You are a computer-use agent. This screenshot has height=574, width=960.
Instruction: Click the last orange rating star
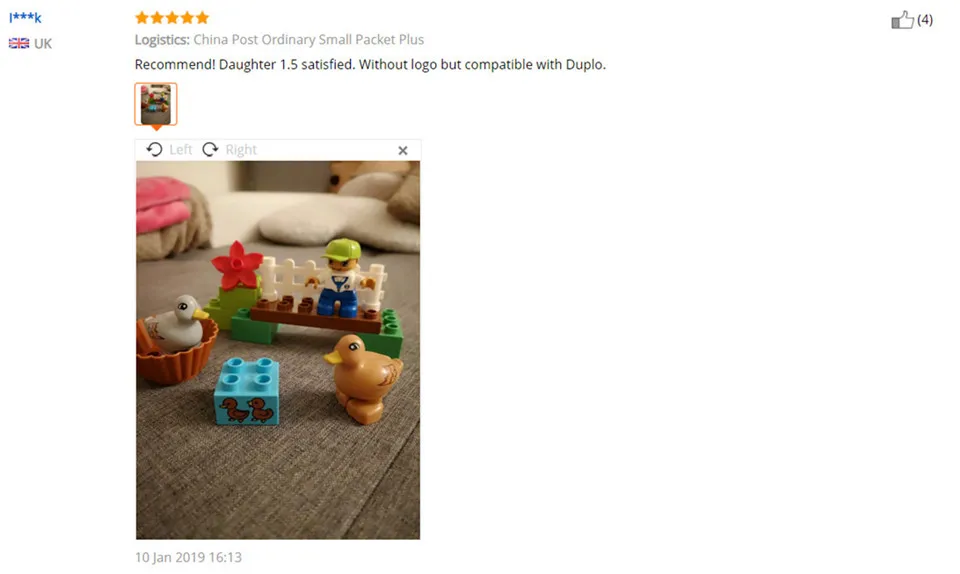coord(203,18)
